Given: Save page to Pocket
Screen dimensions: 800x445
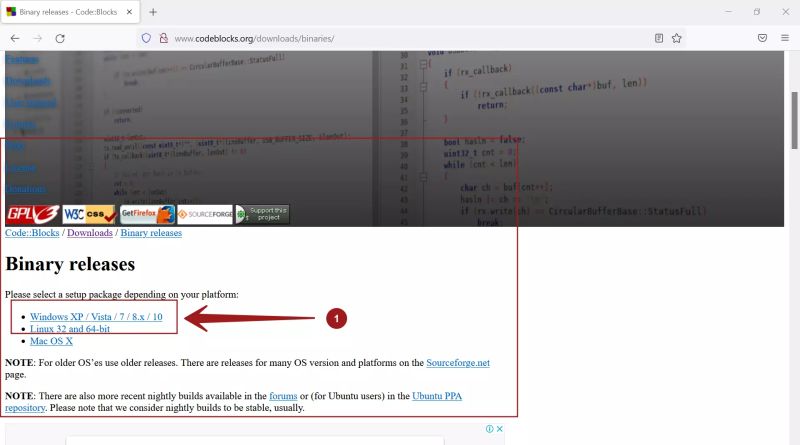Looking at the screenshot, I should pos(762,38).
